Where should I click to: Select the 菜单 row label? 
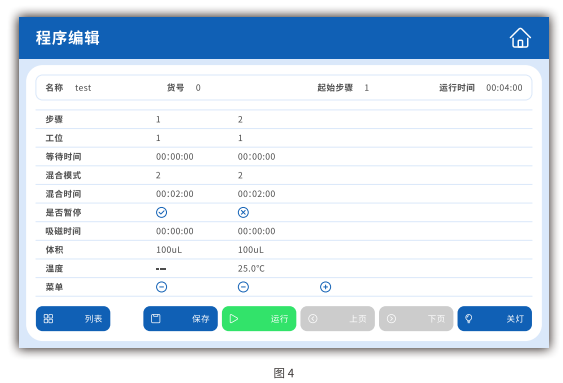[54, 287]
